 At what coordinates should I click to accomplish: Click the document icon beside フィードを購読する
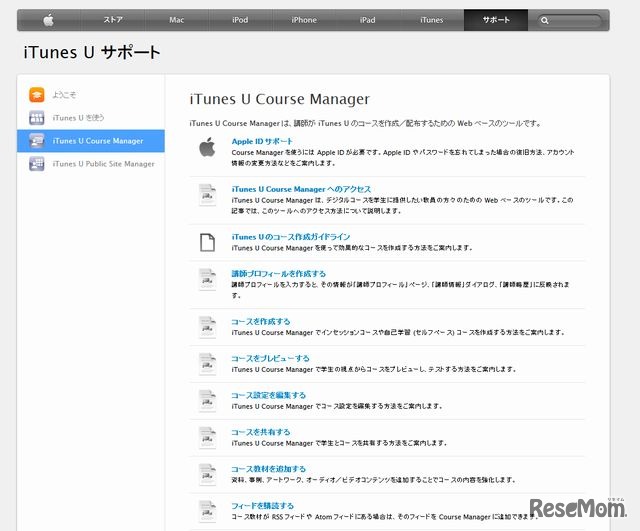pos(207,511)
